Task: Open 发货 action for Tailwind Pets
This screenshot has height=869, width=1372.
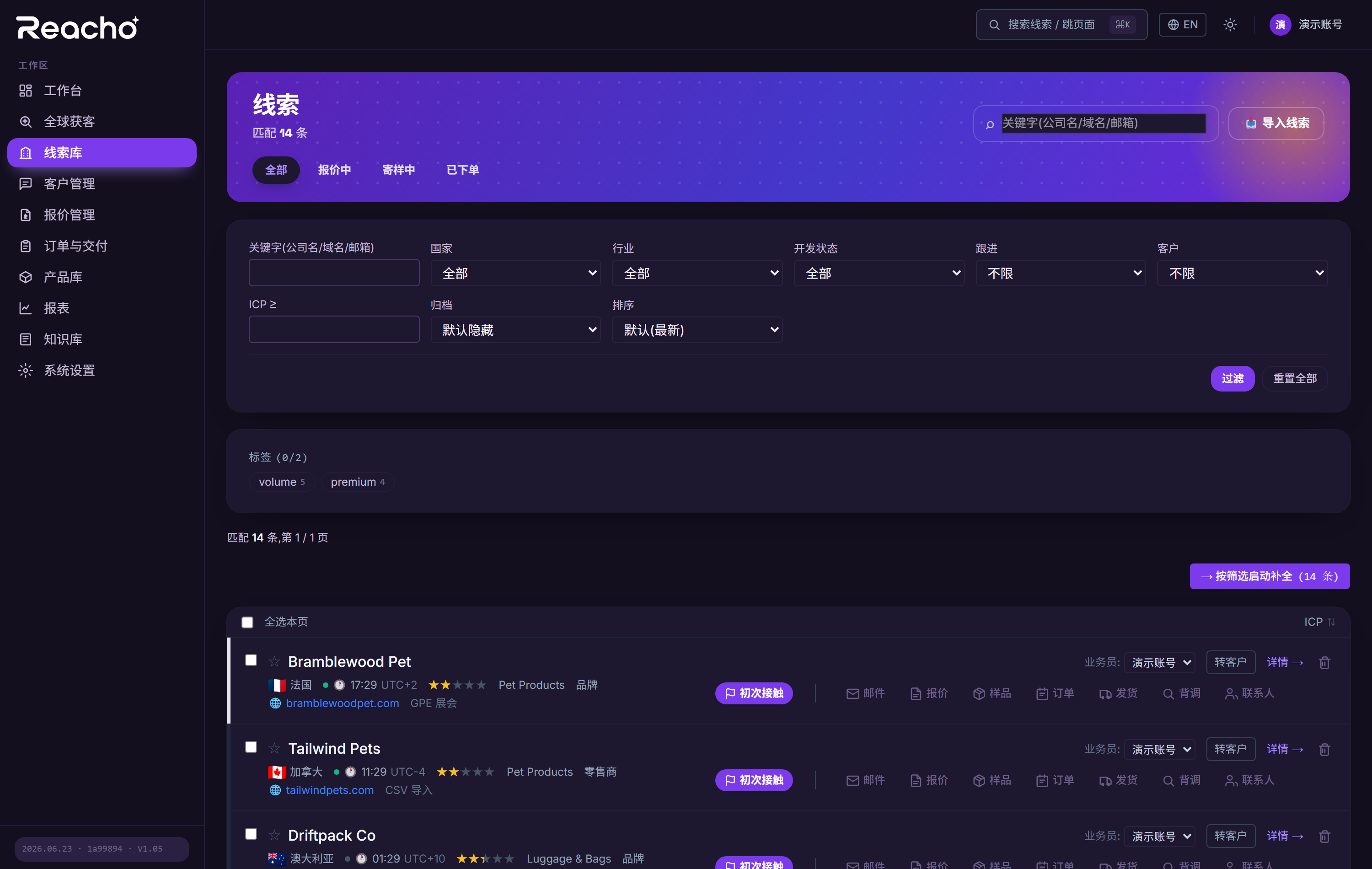Action: click(x=1119, y=780)
